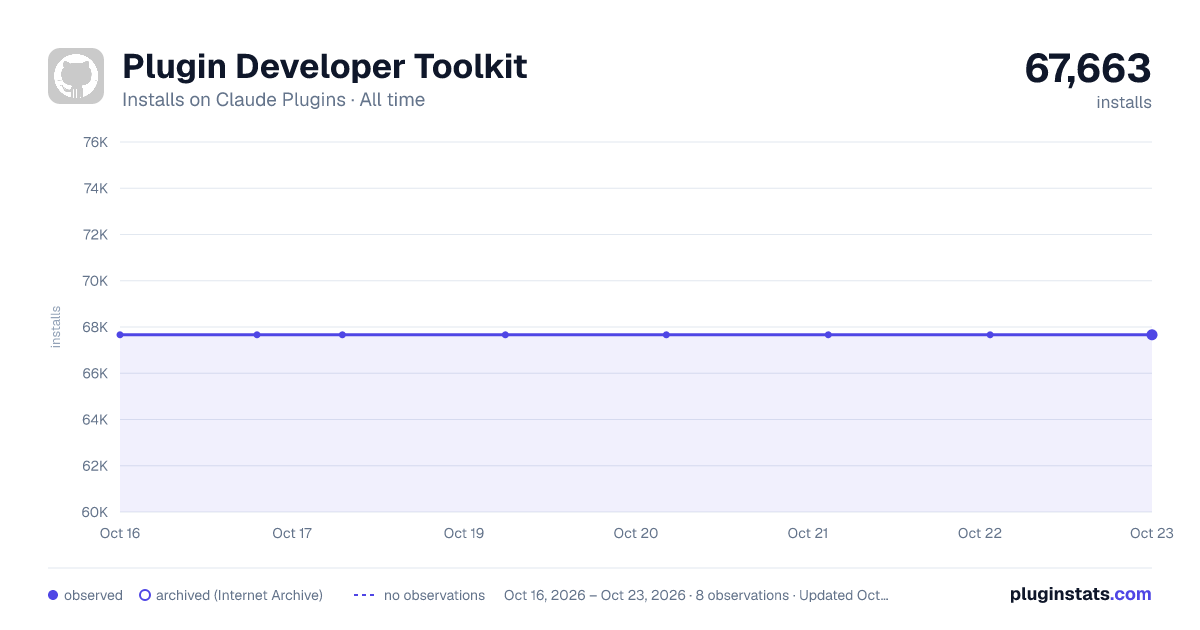
Task: Click the 'Installs on Claude Plugins · All time' subtitle
Action: tap(273, 100)
